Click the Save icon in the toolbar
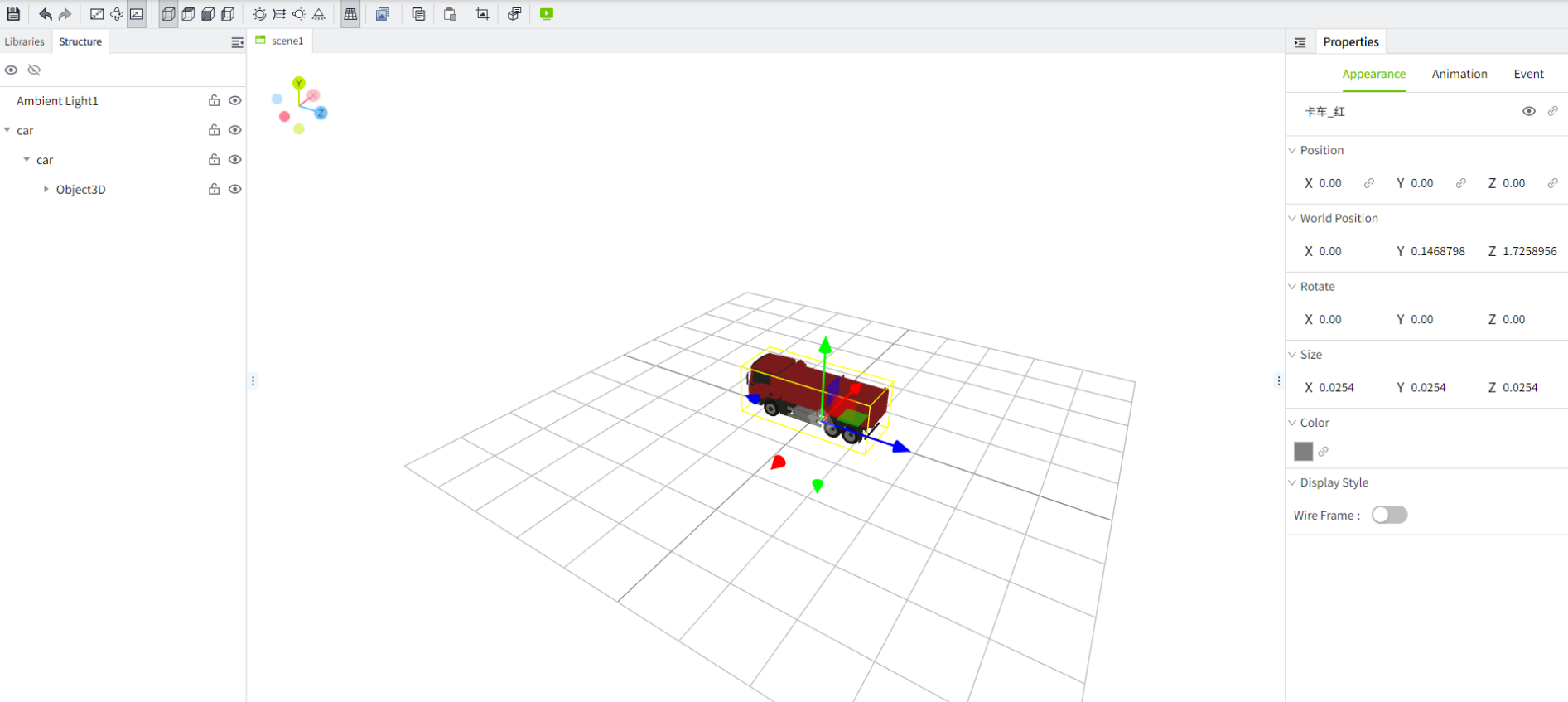This screenshot has width=1568, height=702. [x=13, y=14]
